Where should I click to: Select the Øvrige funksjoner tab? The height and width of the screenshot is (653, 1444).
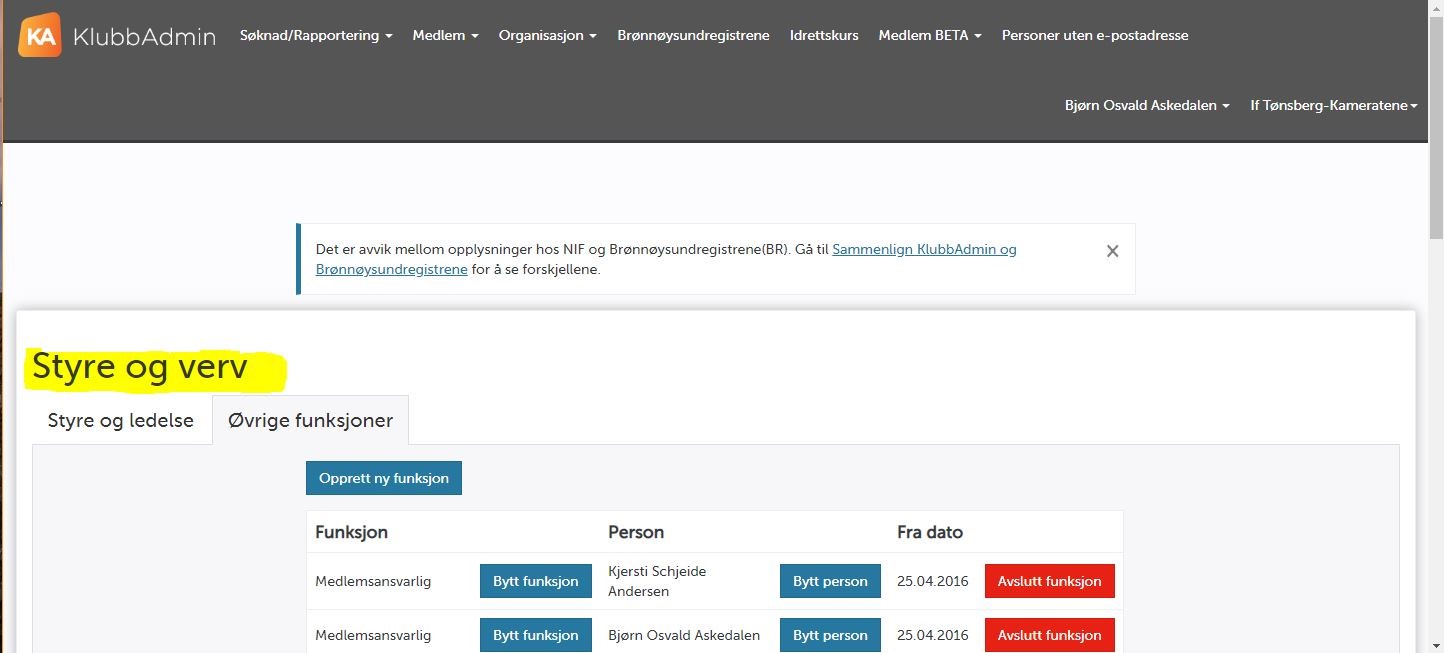point(310,421)
